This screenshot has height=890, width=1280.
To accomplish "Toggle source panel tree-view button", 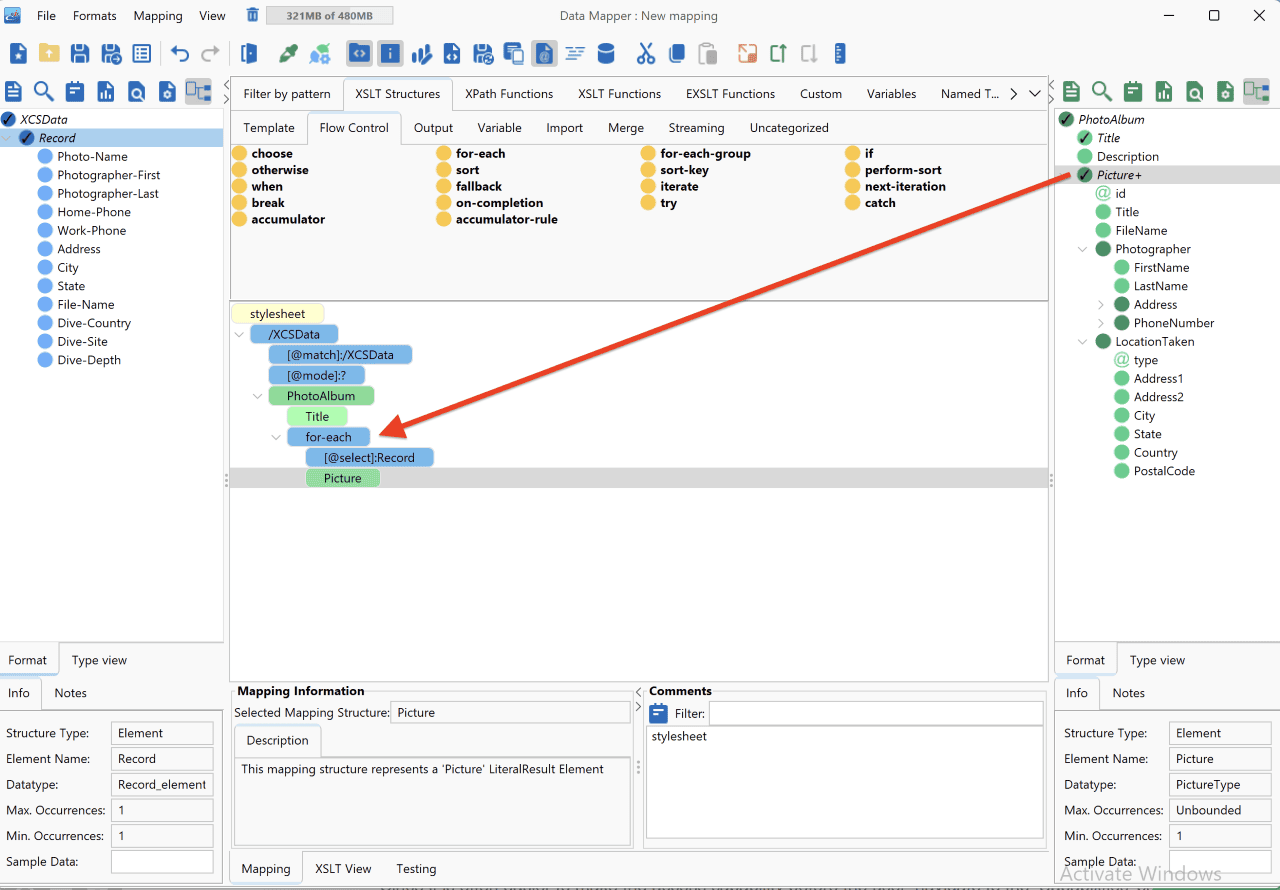I will (x=198, y=92).
